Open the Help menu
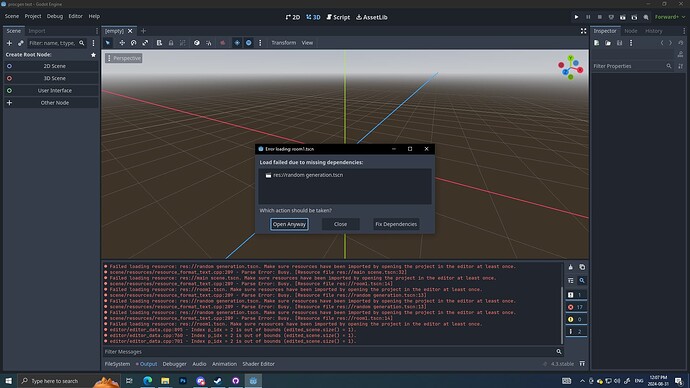The image size is (690, 388). coord(94,16)
